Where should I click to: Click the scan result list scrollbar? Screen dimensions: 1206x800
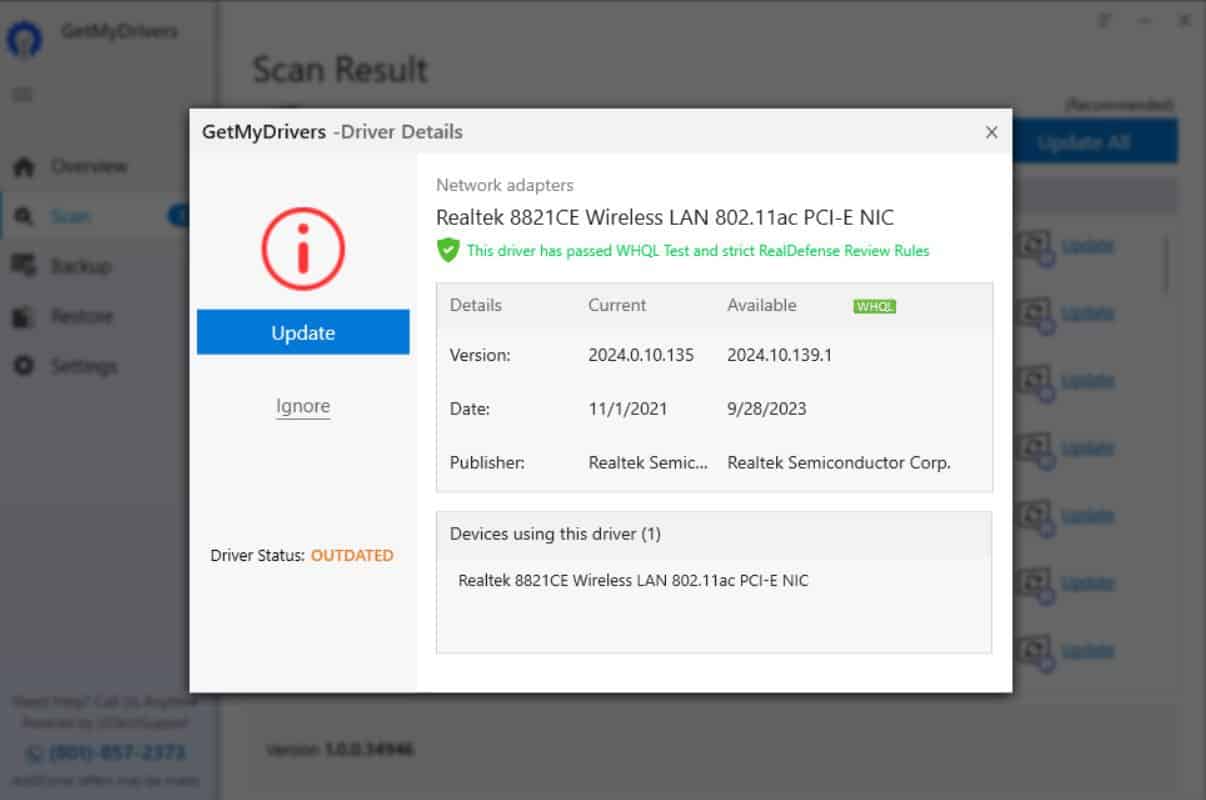click(1166, 264)
